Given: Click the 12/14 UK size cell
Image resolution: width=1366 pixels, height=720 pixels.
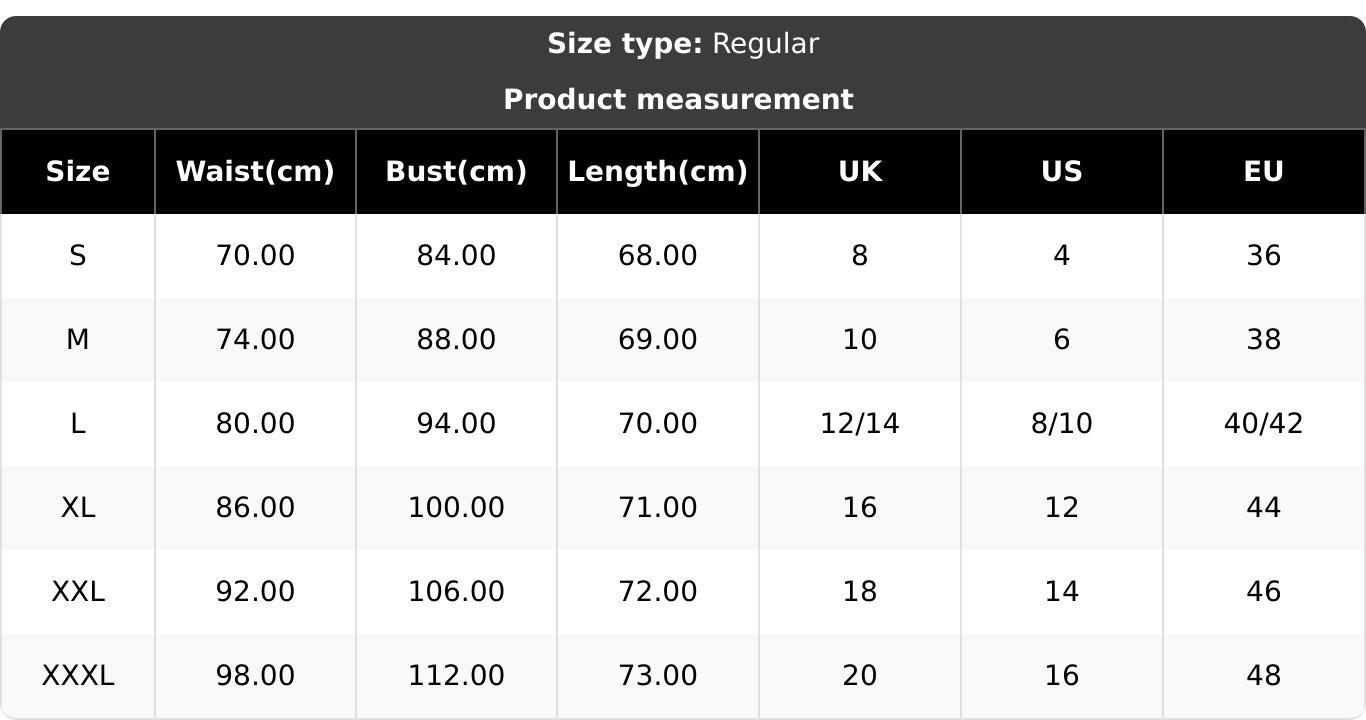Looking at the screenshot, I should tap(860, 424).
